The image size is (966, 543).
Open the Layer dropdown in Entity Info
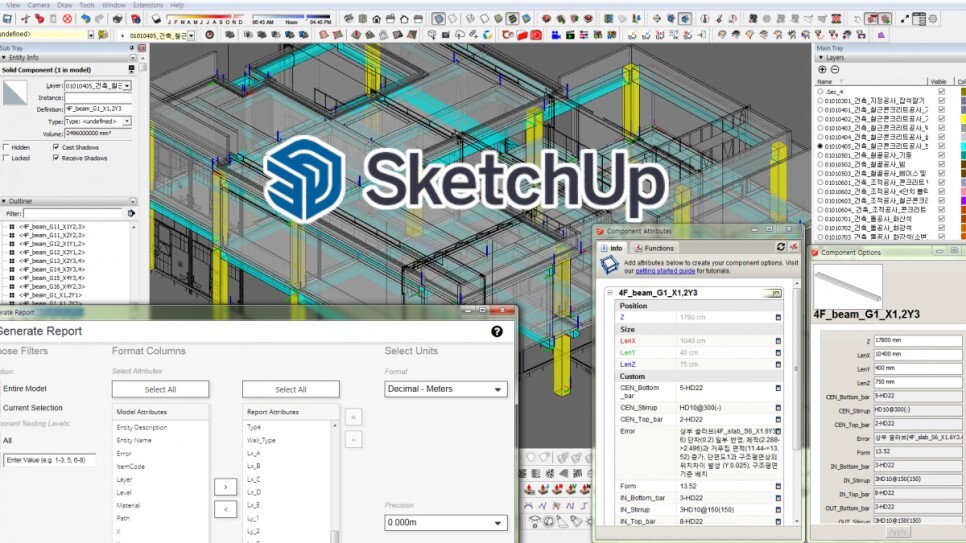coord(127,86)
